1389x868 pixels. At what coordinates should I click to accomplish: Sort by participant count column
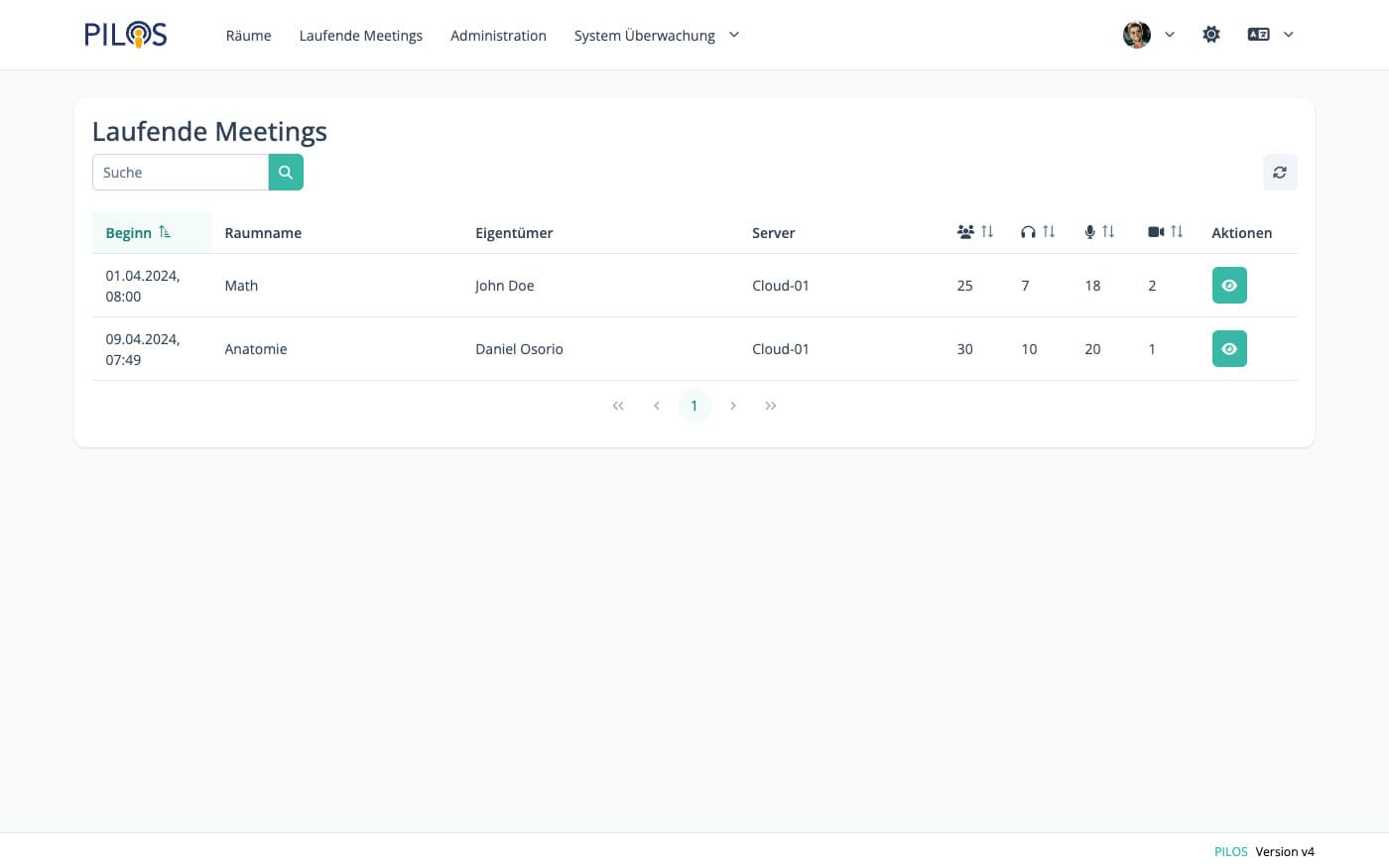tap(974, 232)
